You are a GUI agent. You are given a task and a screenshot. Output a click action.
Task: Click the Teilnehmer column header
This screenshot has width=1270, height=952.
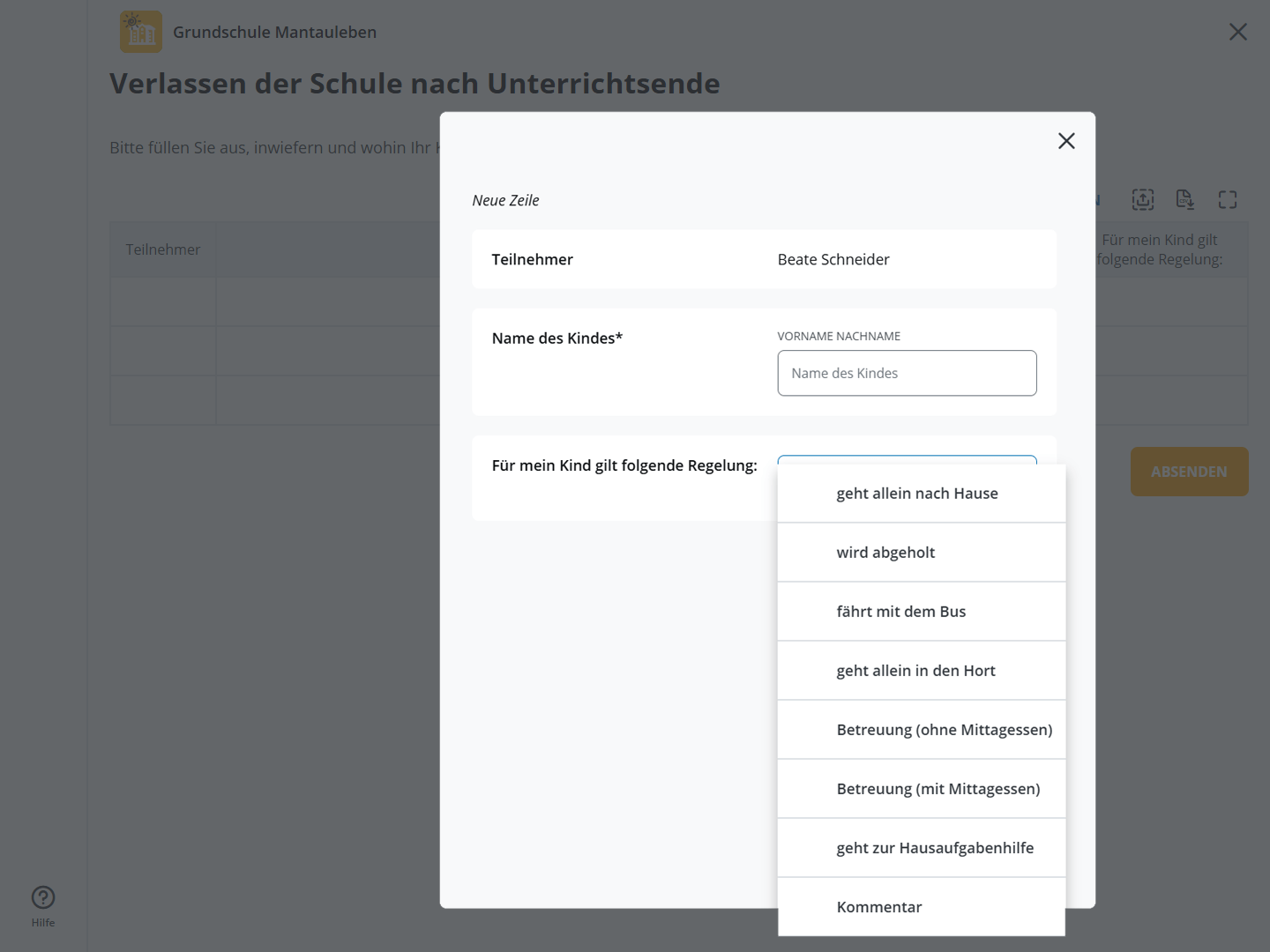pyautogui.click(x=163, y=249)
